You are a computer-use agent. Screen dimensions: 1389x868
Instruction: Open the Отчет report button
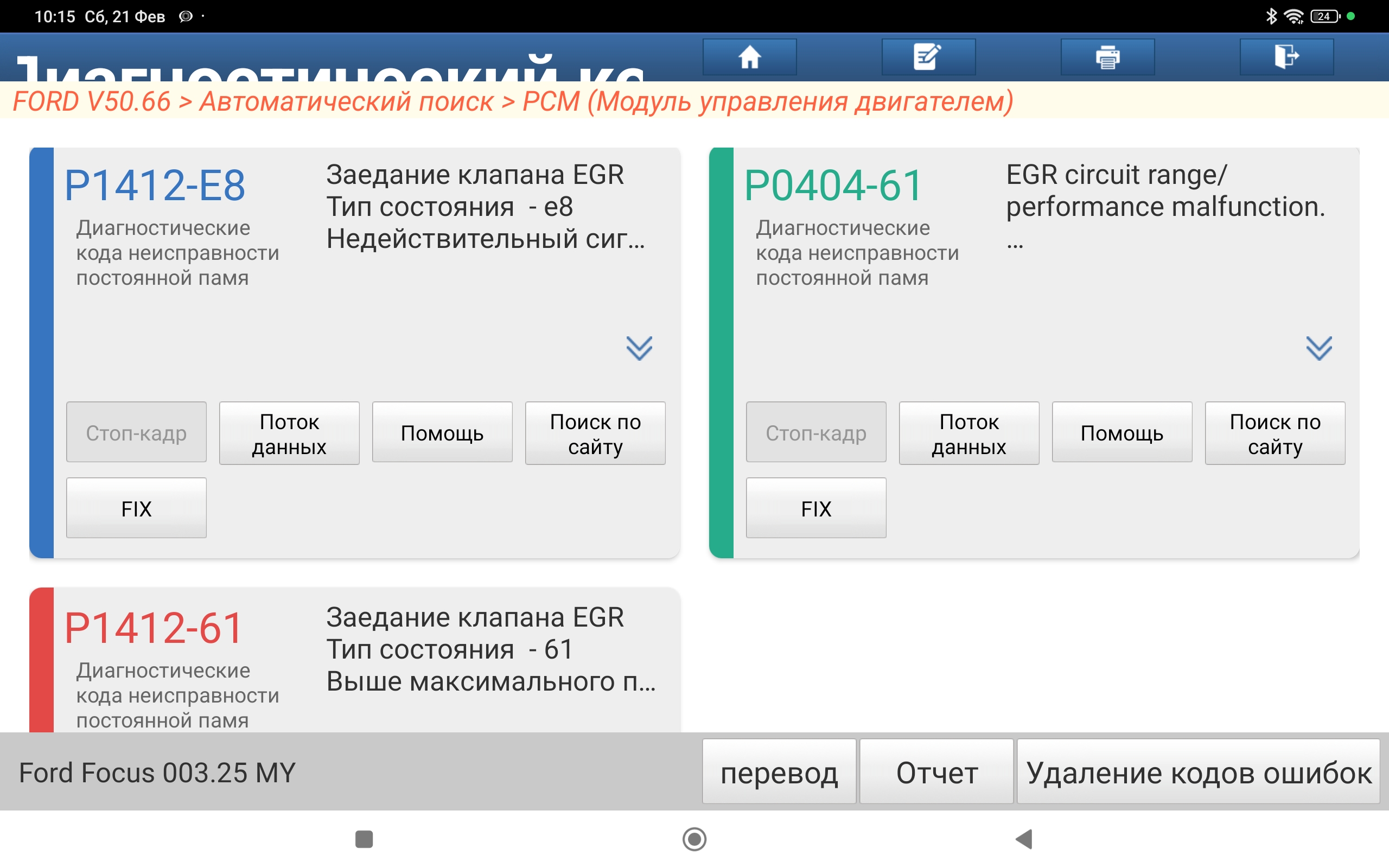click(x=936, y=772)
